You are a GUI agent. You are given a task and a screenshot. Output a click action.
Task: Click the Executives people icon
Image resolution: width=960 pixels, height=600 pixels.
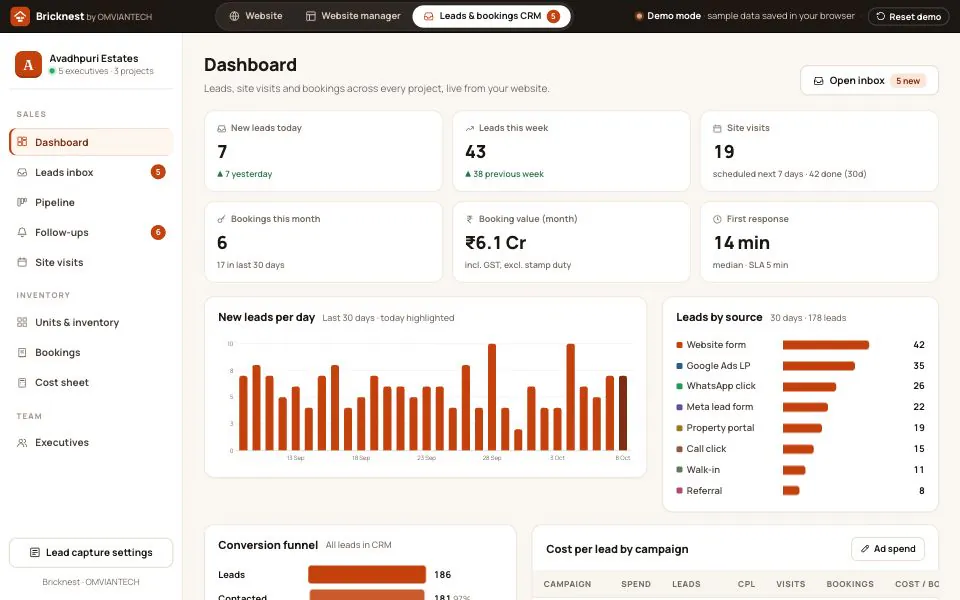[x=22, y=442]
